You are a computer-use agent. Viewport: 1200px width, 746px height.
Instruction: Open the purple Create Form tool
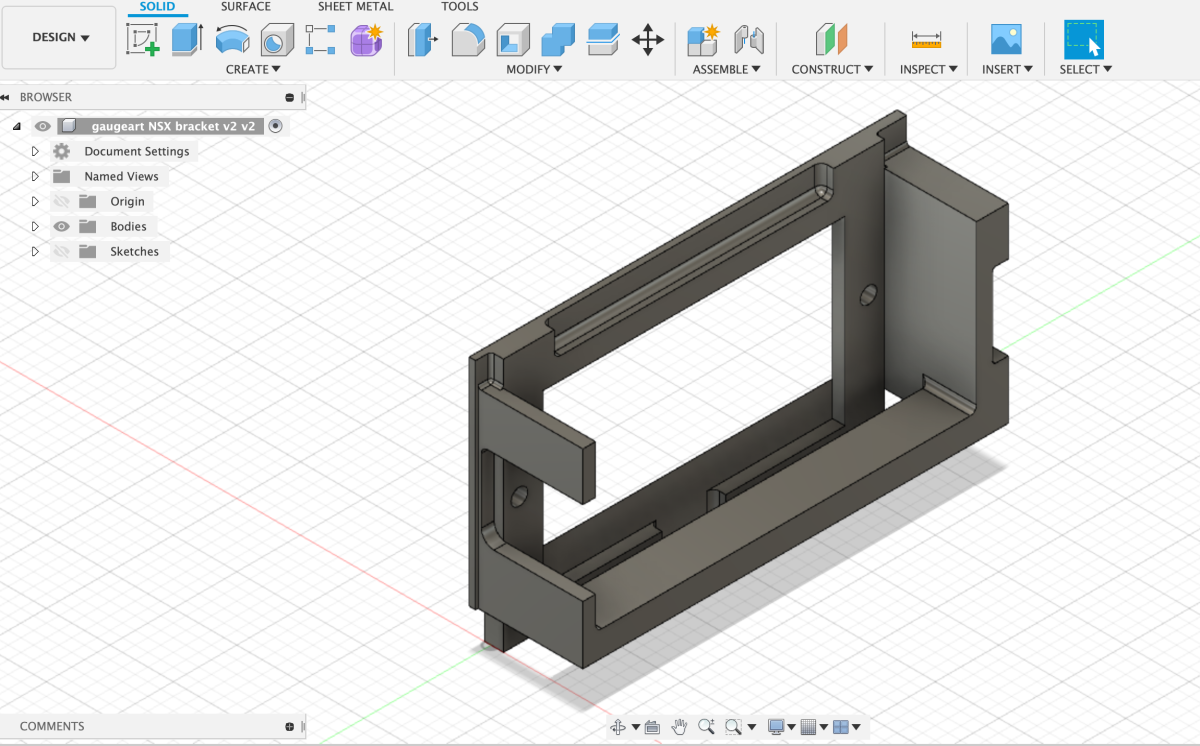pyautogui.click(x=366, y=40)
